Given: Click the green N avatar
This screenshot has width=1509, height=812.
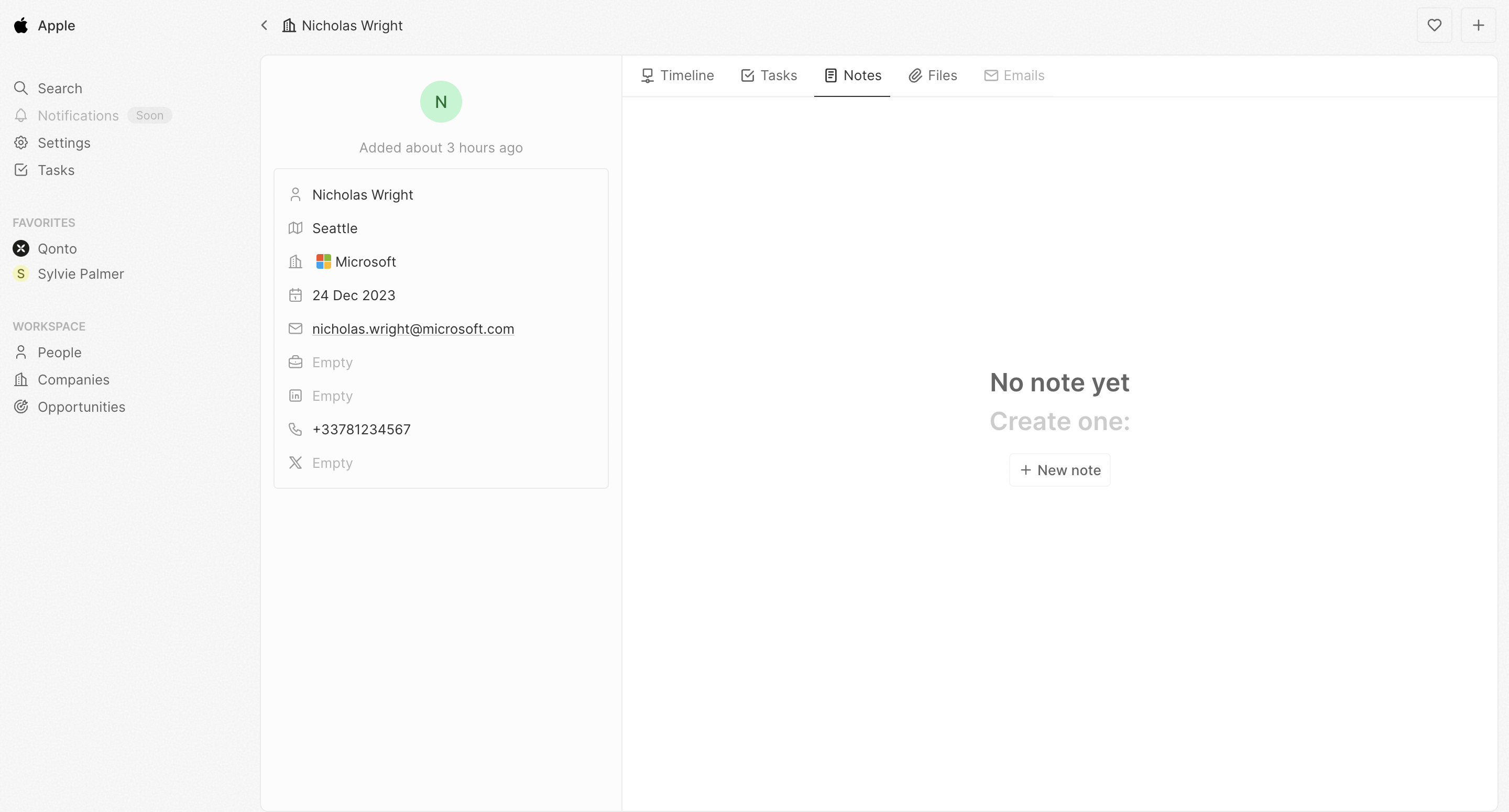Looking at the screenshot, I should point(441,102).
